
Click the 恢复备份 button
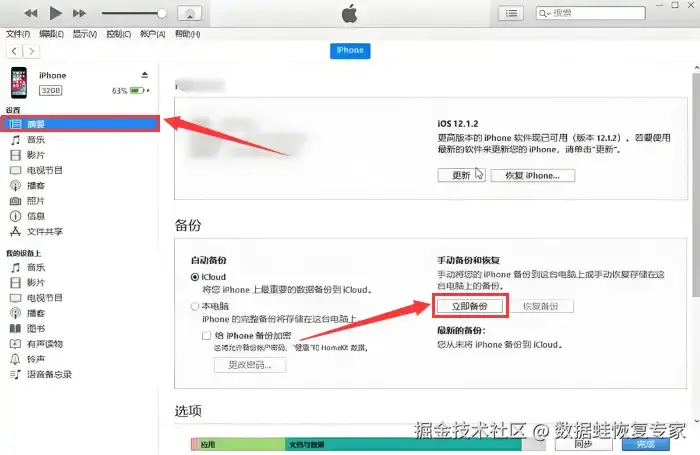click(x=541, y=306)
